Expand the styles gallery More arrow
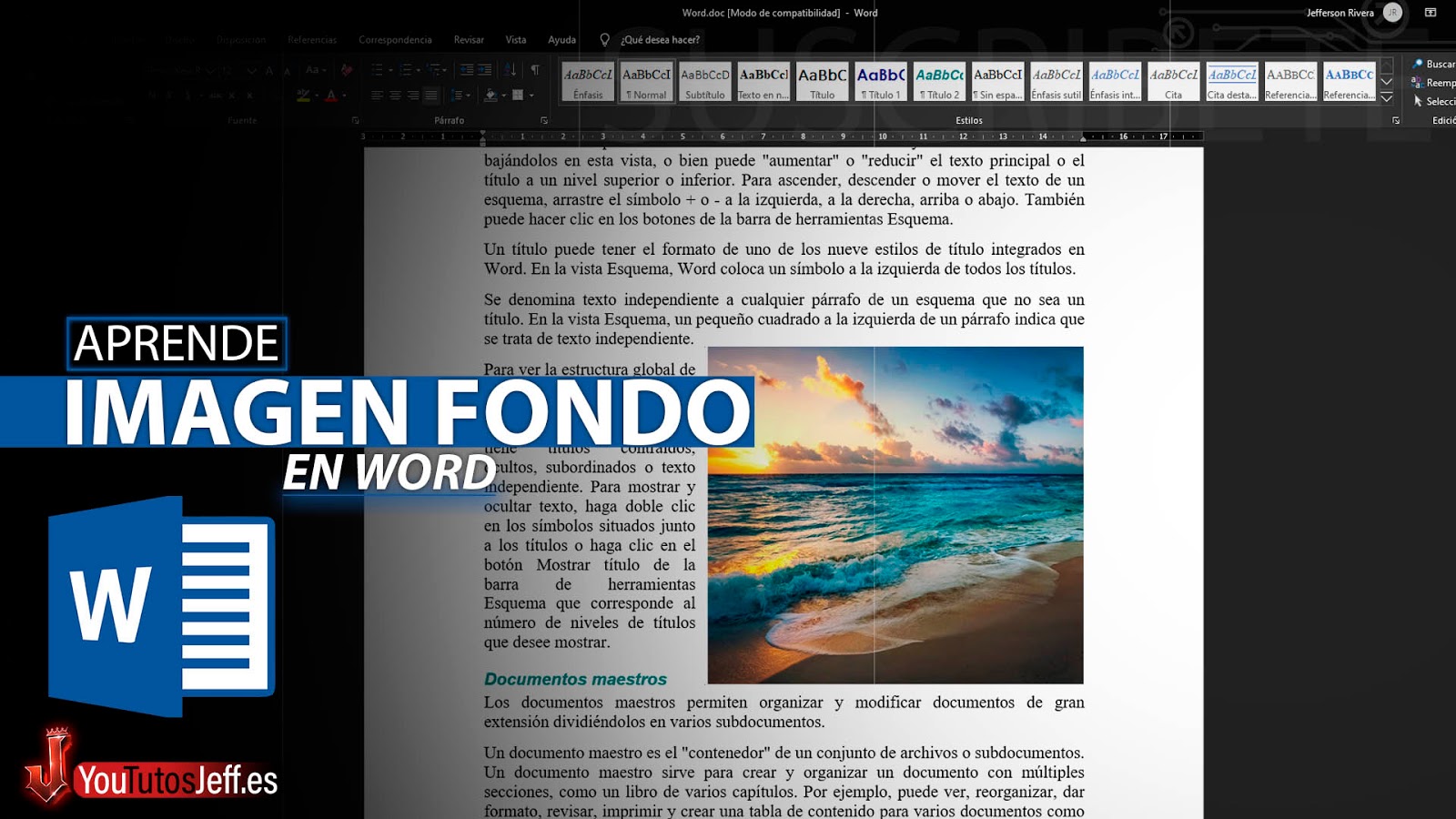 pyautogui.click(x=1387, y=97)
